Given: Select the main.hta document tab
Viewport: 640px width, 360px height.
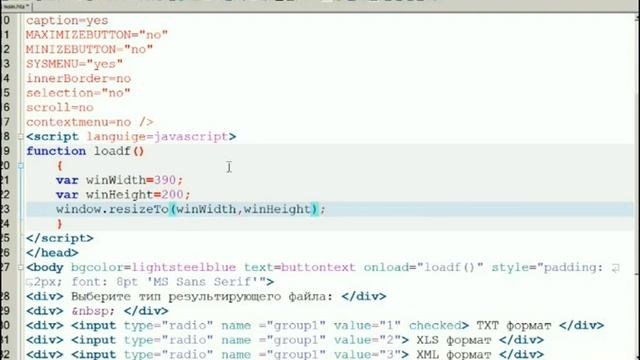Looking at the screenshot, I should point(16,7).
